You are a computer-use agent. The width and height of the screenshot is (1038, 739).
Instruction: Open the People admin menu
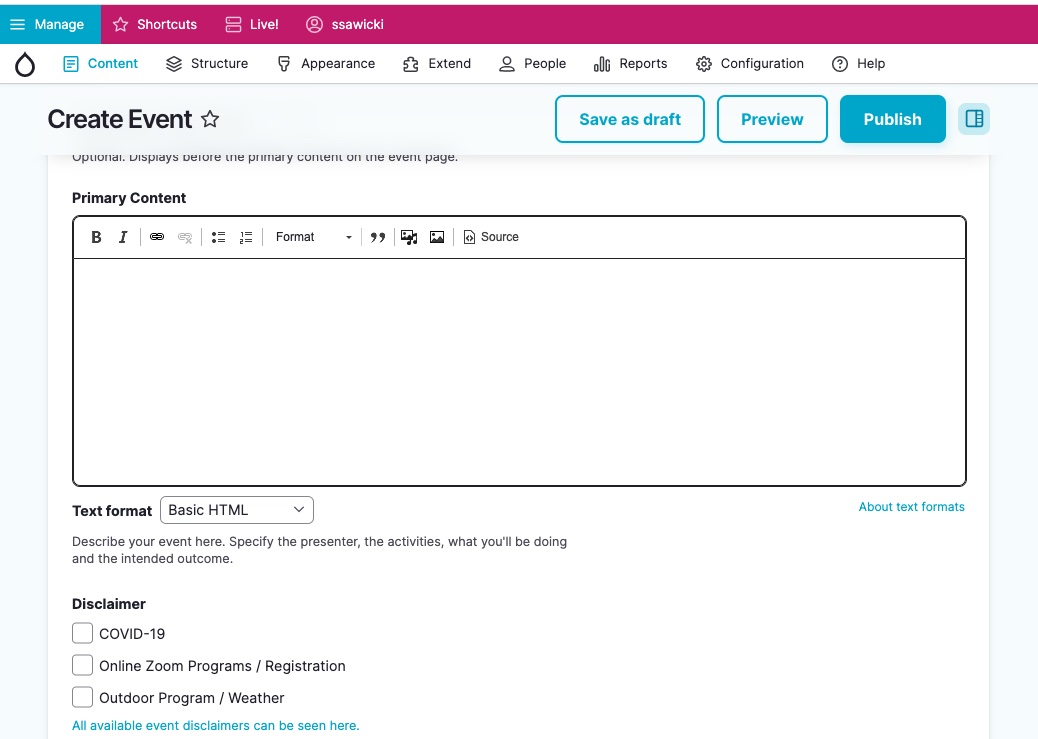[x=533, y=64]
